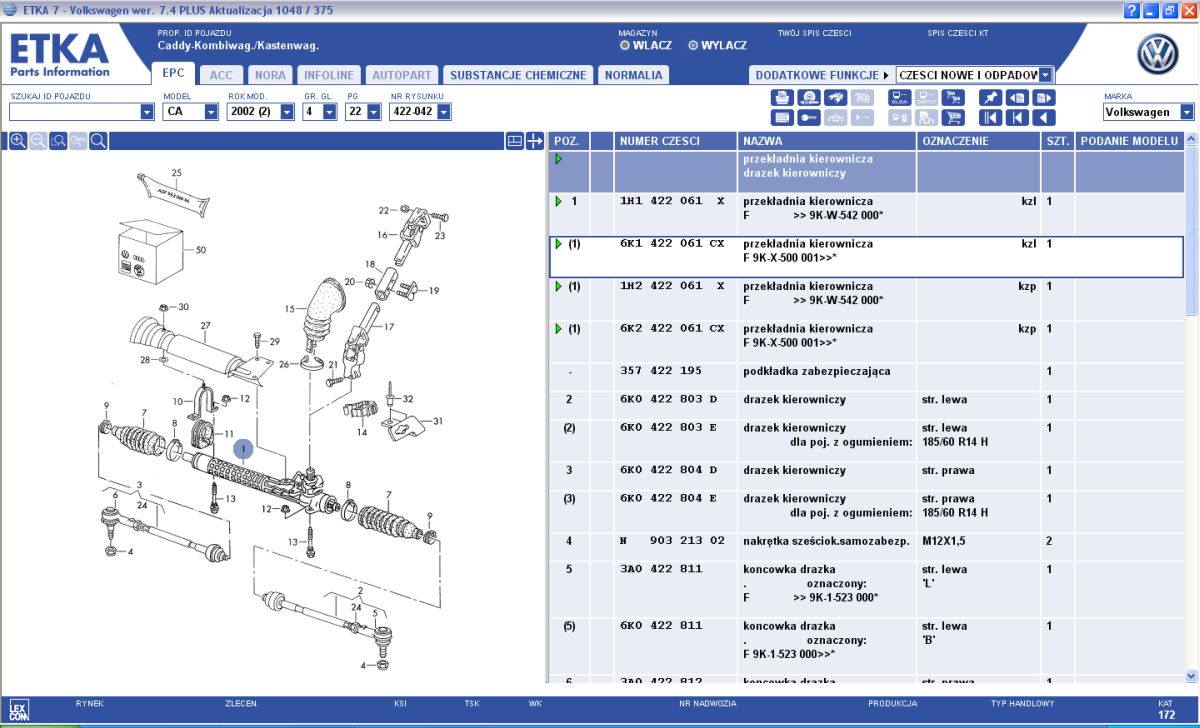Select part number 6K0 422 803 D

669,400
